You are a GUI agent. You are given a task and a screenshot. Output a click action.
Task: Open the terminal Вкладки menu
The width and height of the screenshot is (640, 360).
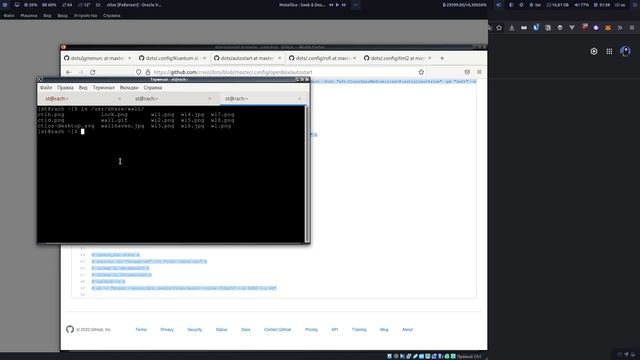pos(129,88)
